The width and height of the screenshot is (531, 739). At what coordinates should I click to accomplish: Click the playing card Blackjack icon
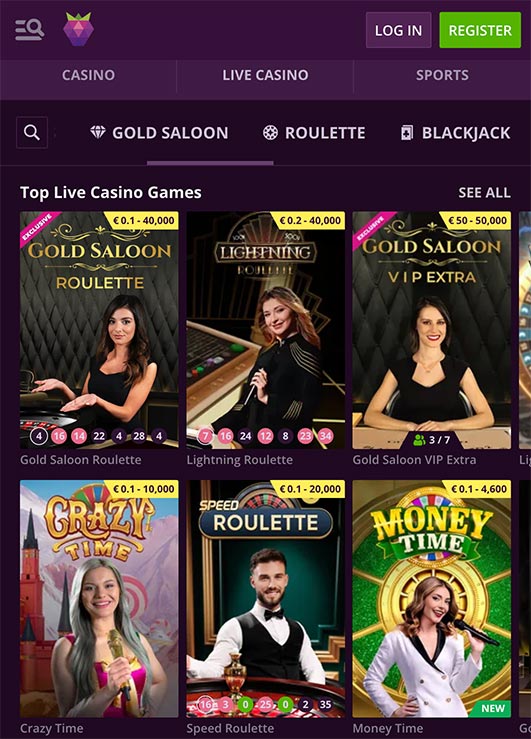point(406,133)
